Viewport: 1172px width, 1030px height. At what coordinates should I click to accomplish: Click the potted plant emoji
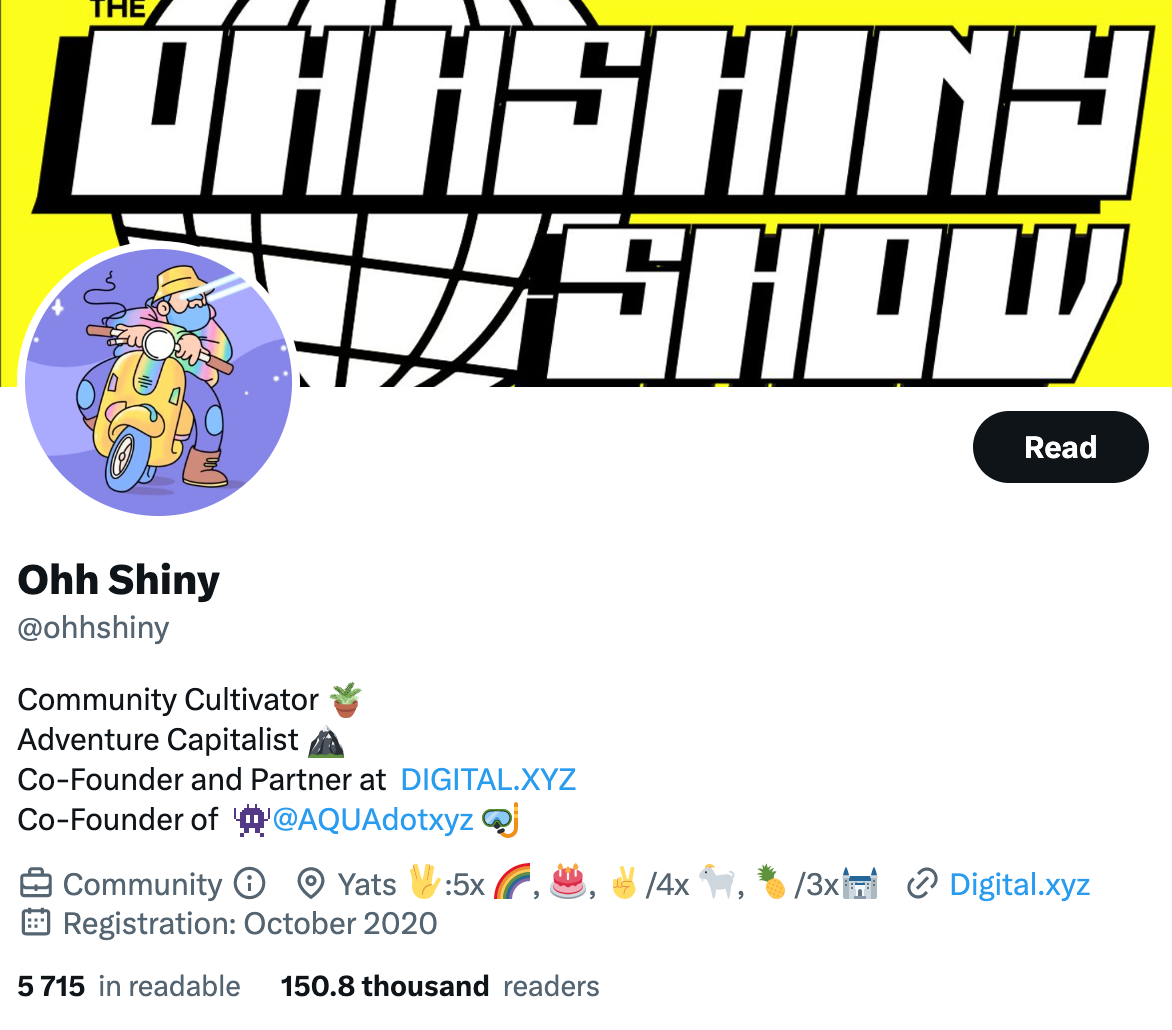pos(345,700)
